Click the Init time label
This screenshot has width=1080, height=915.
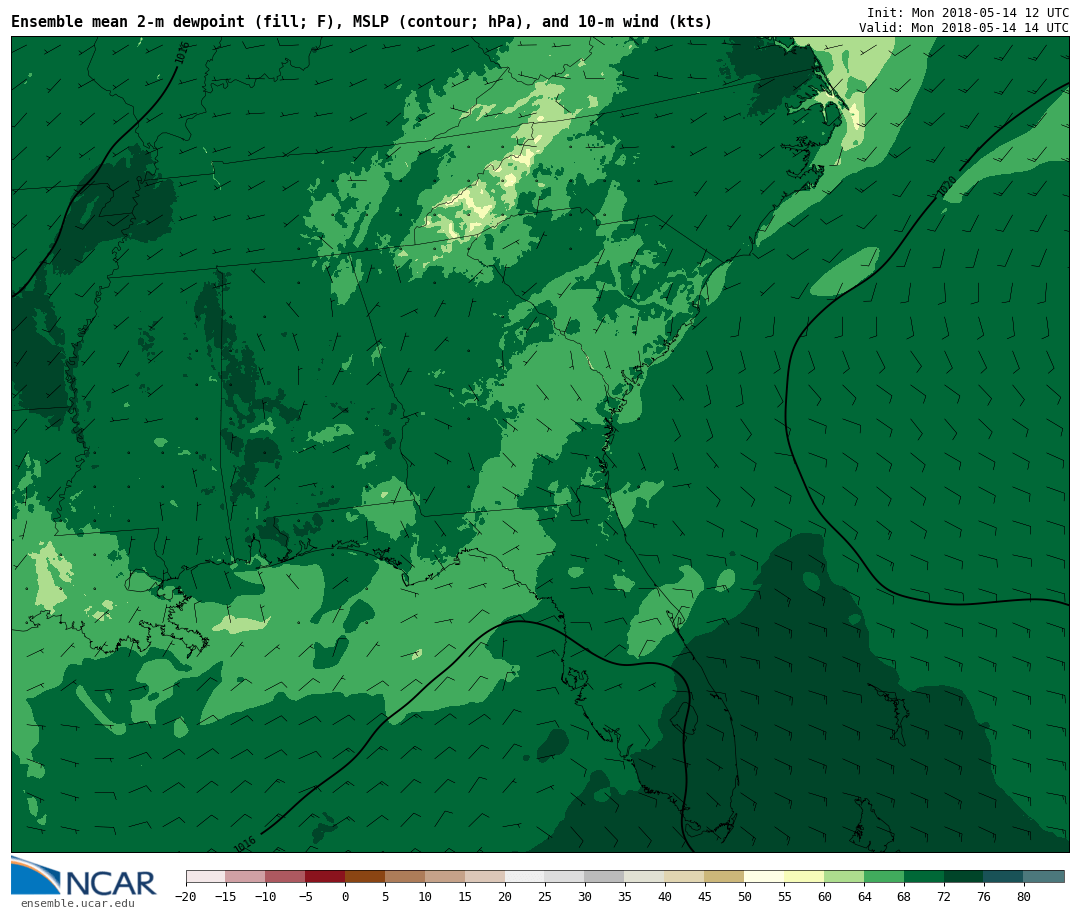coord(967,13)
